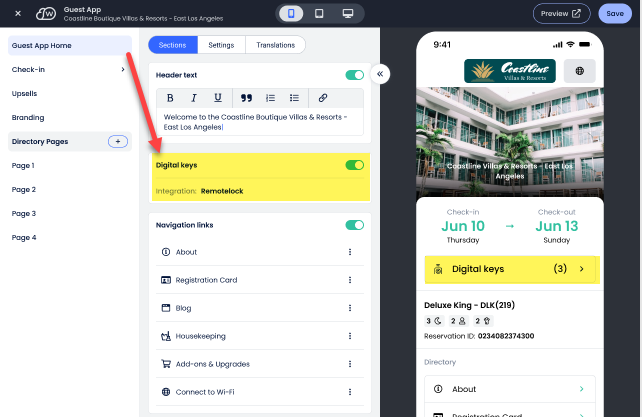This screenshot has width=642, height=417.
Task: Click the Connect to Wi-Fi globe icon
Action: click(166, 392)
